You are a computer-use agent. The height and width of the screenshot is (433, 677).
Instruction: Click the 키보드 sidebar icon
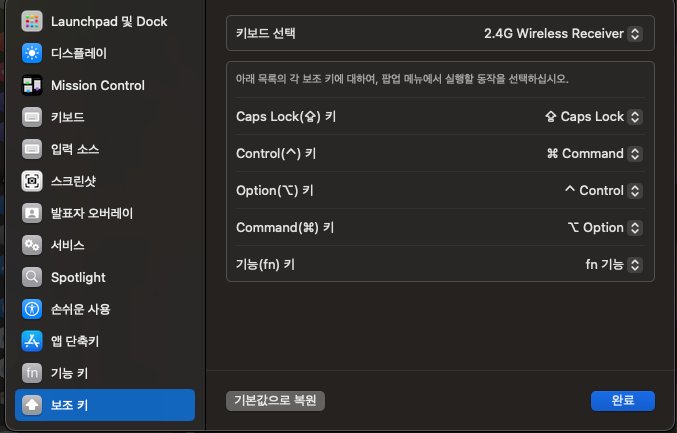point(32,117)
